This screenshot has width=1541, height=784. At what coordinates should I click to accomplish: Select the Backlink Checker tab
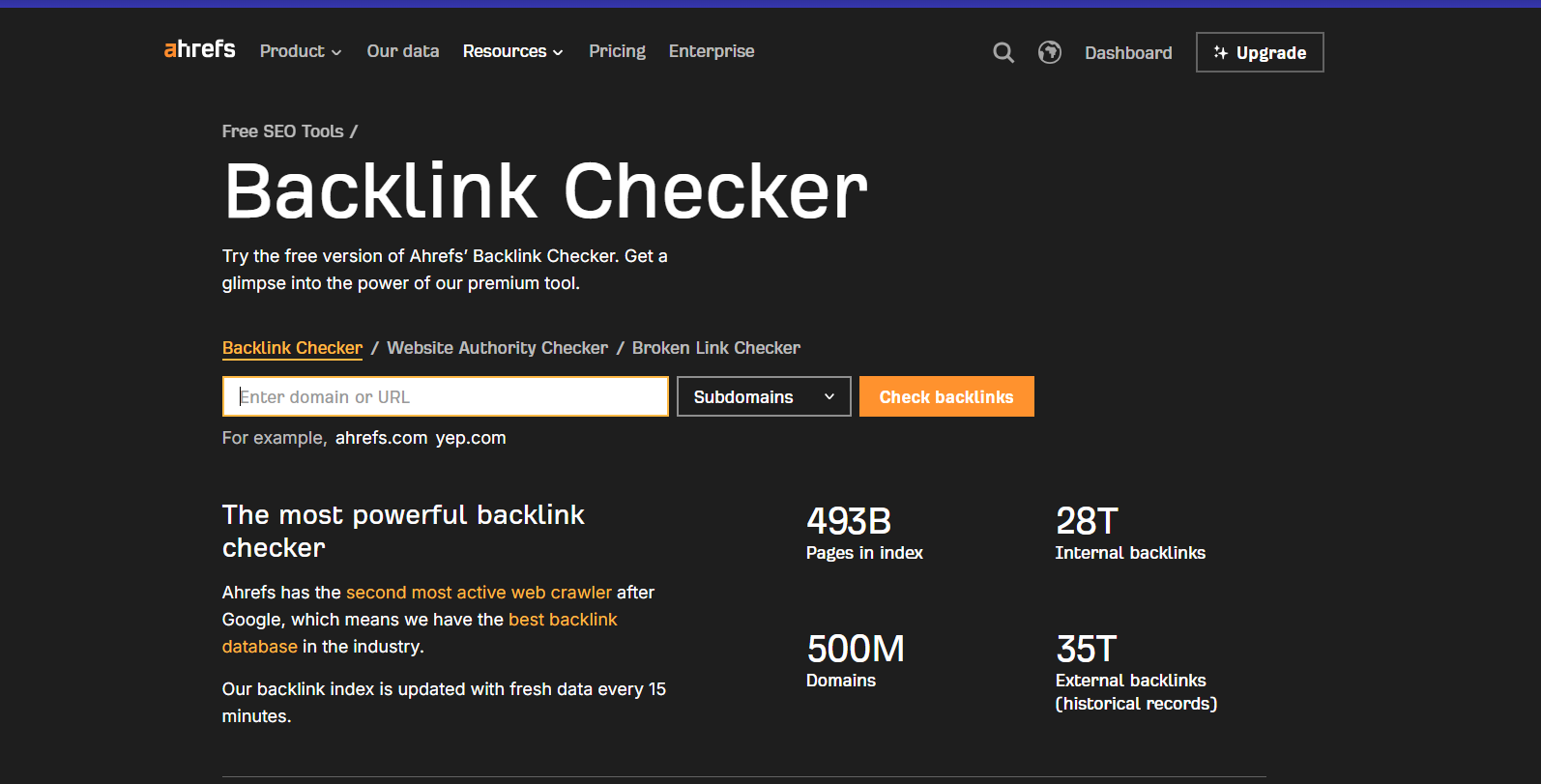[292, 348]
